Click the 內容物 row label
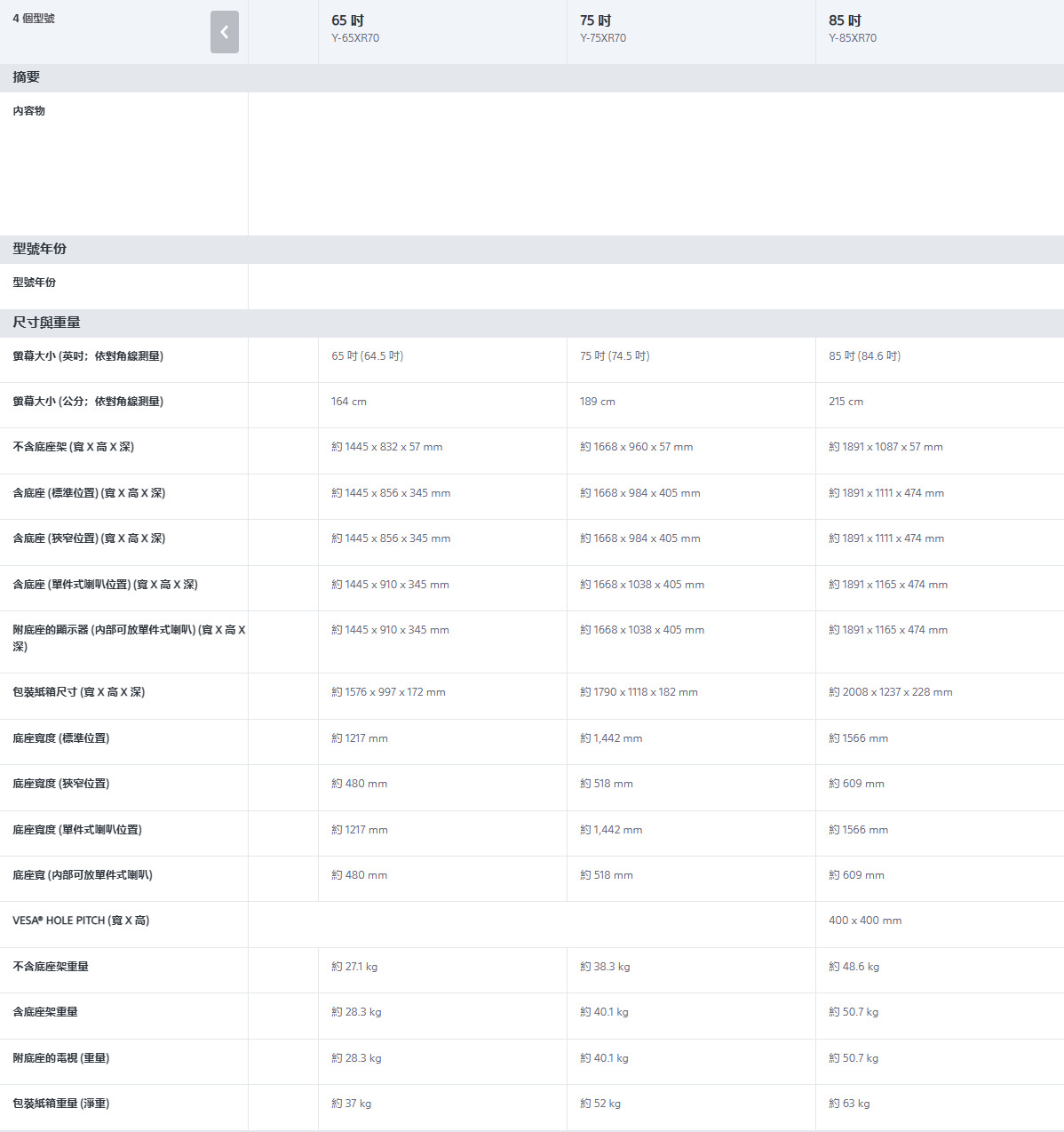The width and height of the screenshot is (1064, 1132). [x=29, y=111]
